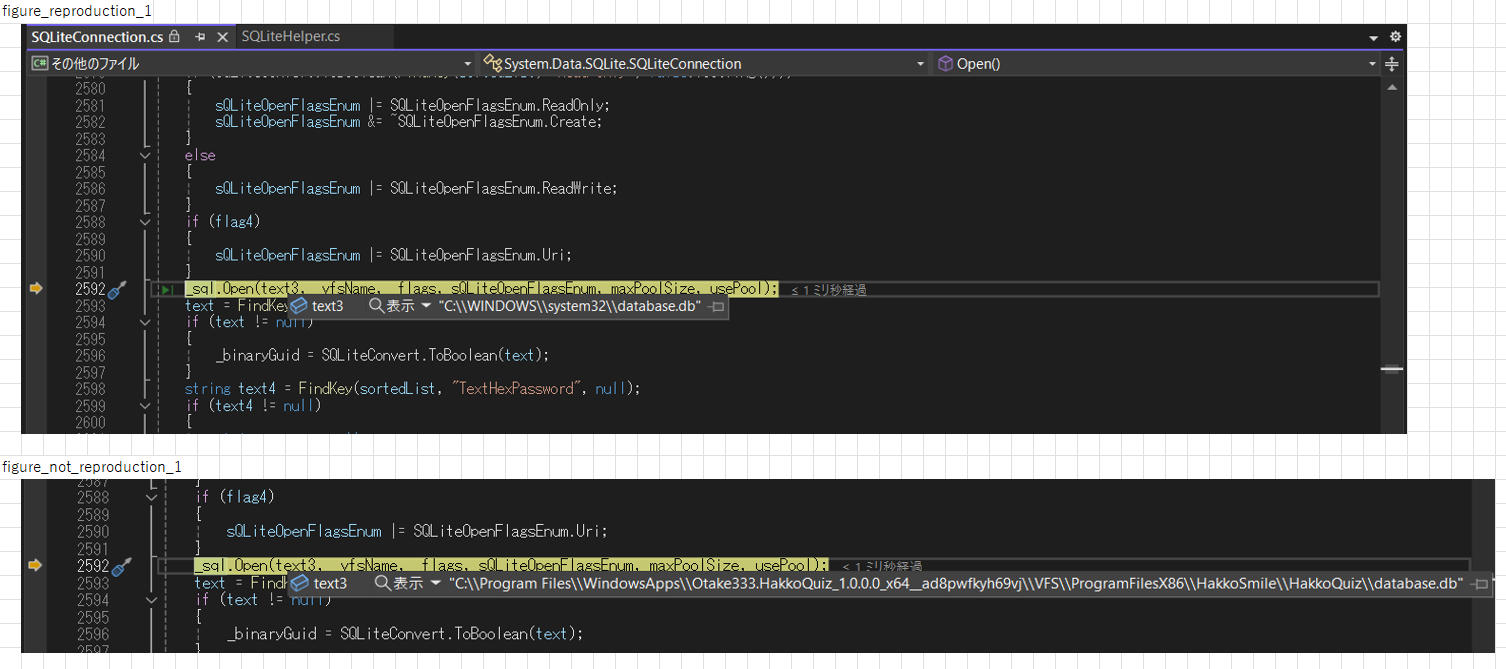Click the SQLiteOpenFlagsEnum.Uri line in top editor
Image resolution: width=1506 pixels, height=669 pixels.
(393, 255)
